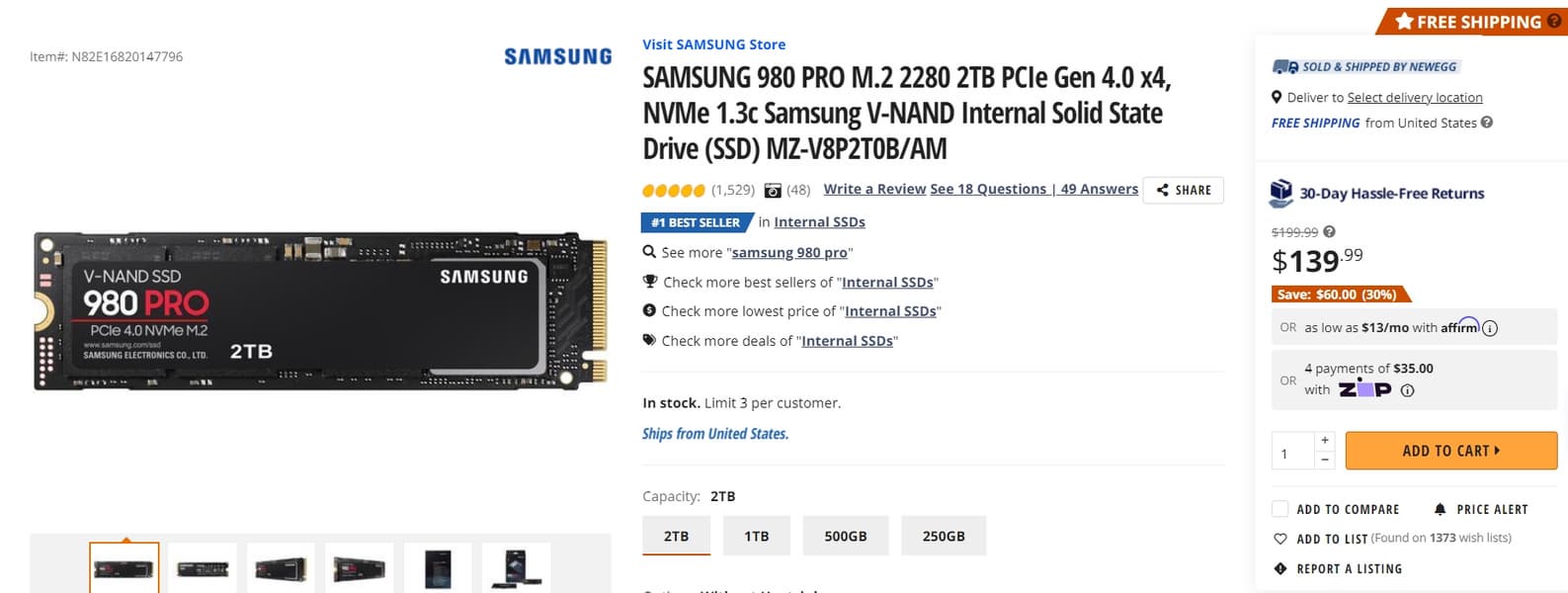This screenshot has height=593, width=1568.
Task: Click the Price Alert bell icon
Action: 1440,509
